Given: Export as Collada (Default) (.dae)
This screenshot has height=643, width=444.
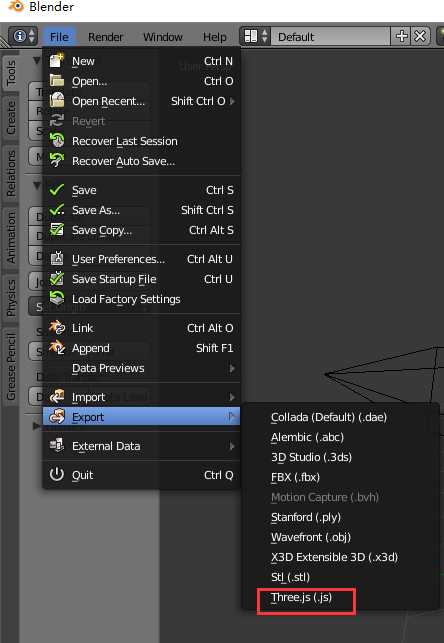Looking at the screenshot, I should coord(329,417).
